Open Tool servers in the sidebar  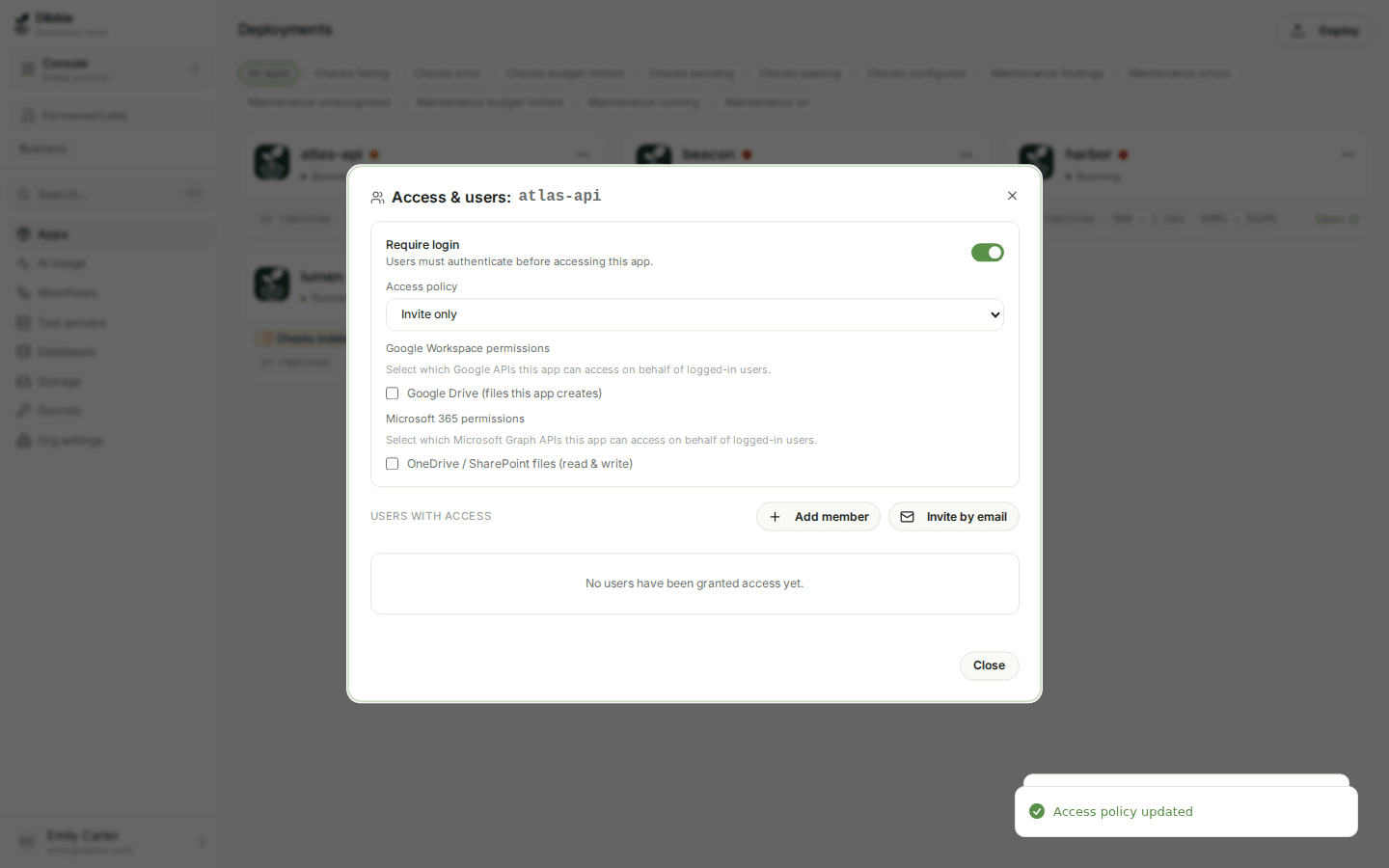coord(113,323)
